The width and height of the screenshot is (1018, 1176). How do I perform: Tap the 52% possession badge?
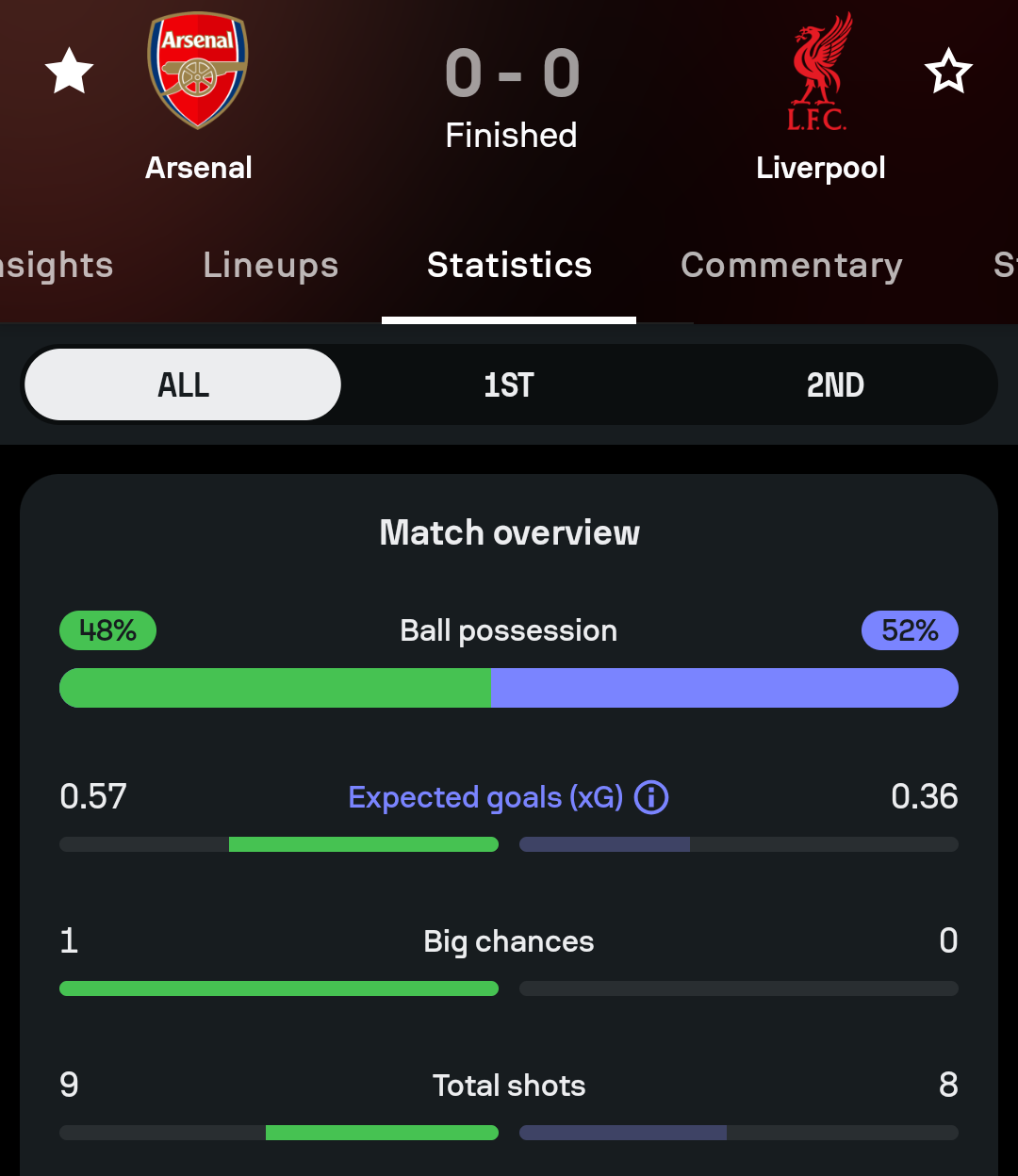pyautogui.click(x=910, y=630)
